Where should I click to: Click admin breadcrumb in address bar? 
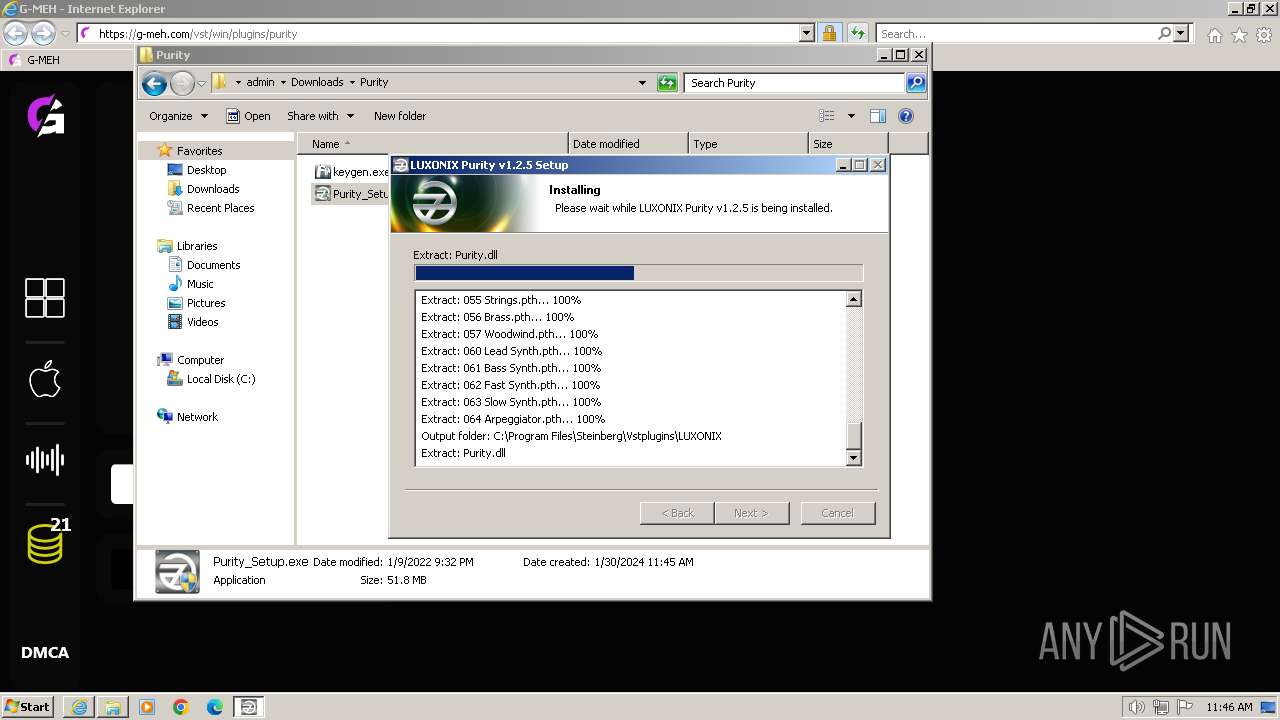coord(260,83)
